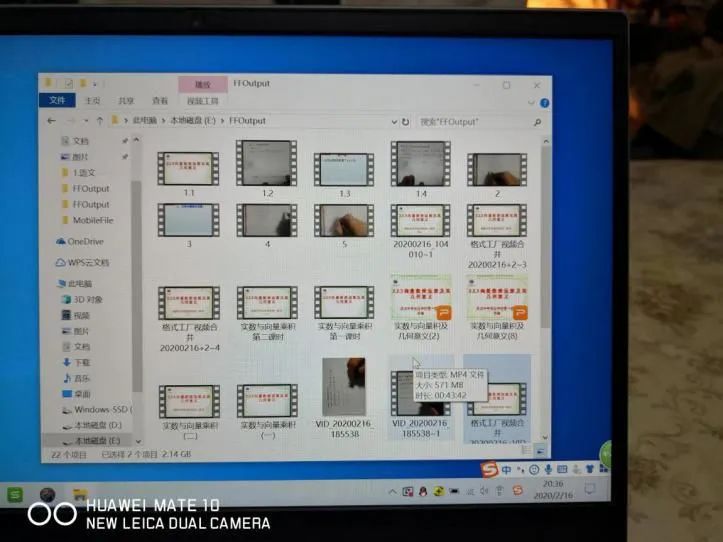Image resolution: width=723 pixels, height=542 pixels.
Task: Open 下载 folder in sidebar
Action: 77,362
